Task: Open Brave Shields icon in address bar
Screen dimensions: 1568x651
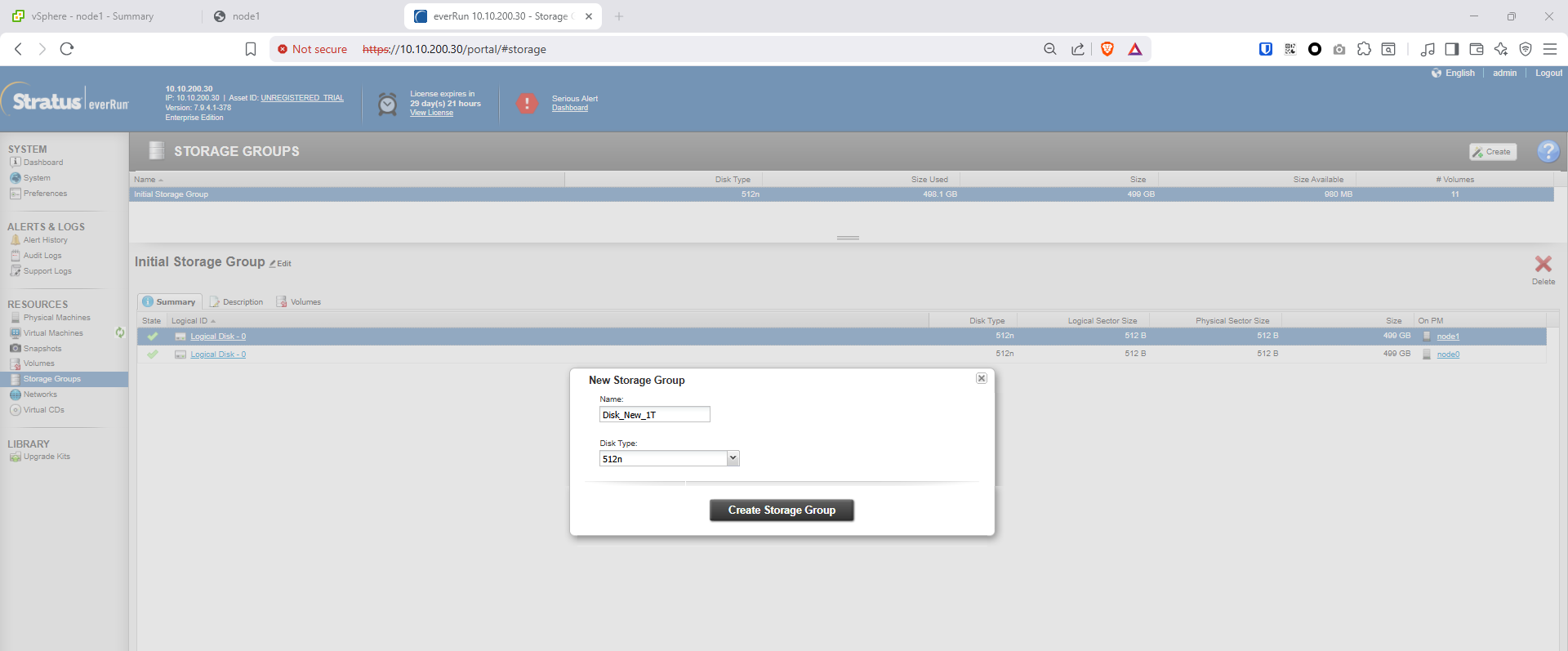Action: click(1107, 49)
